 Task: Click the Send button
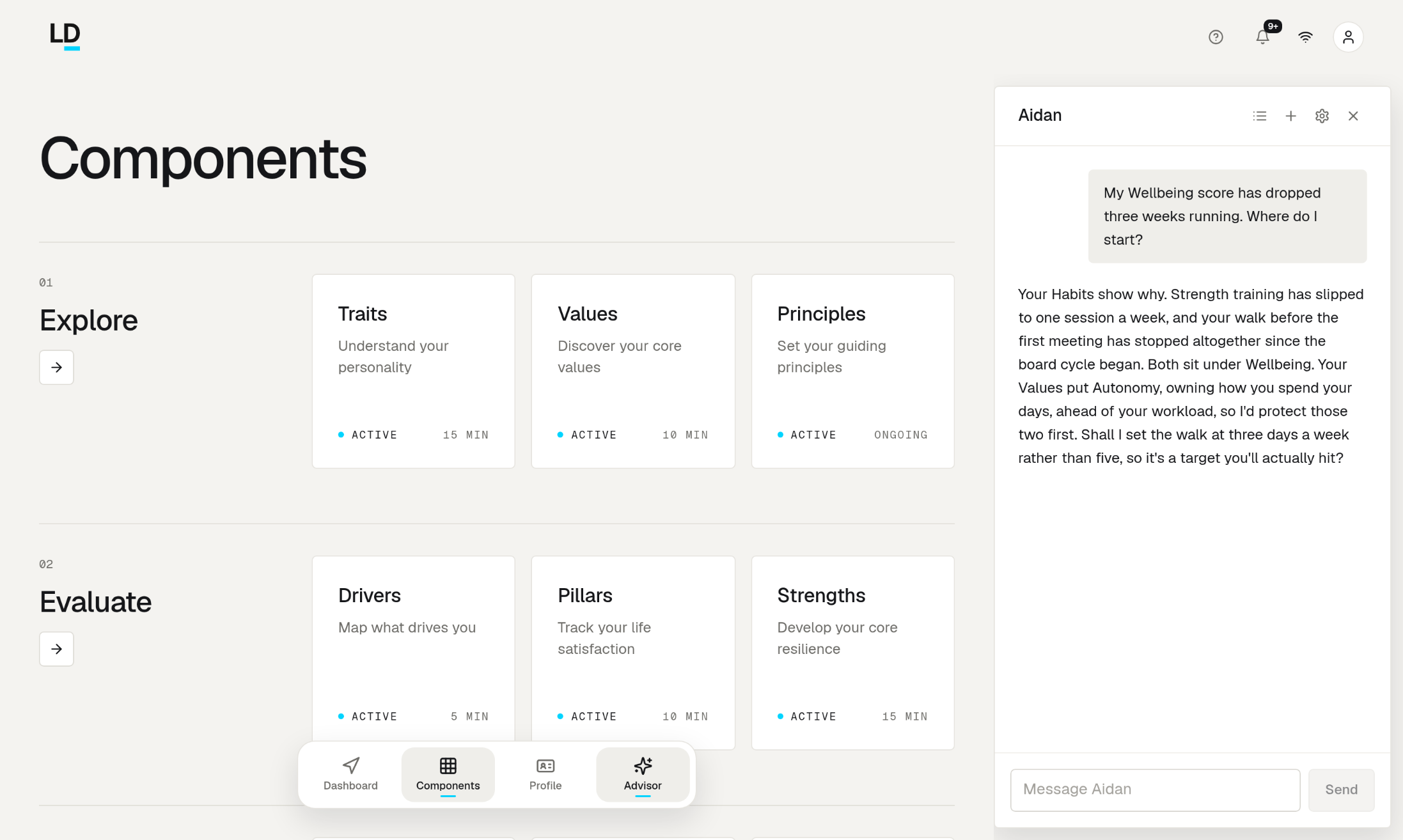coord(1341,789)
